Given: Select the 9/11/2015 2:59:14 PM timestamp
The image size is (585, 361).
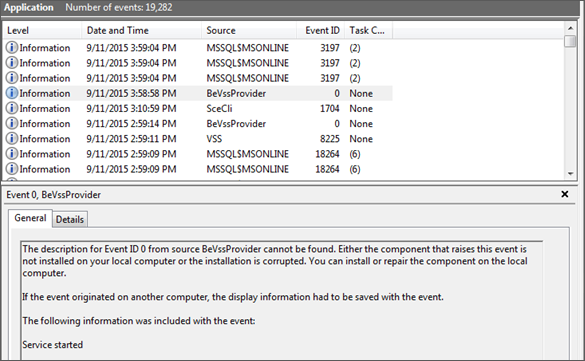Looking at the screenshot, I should click(131, 123).
